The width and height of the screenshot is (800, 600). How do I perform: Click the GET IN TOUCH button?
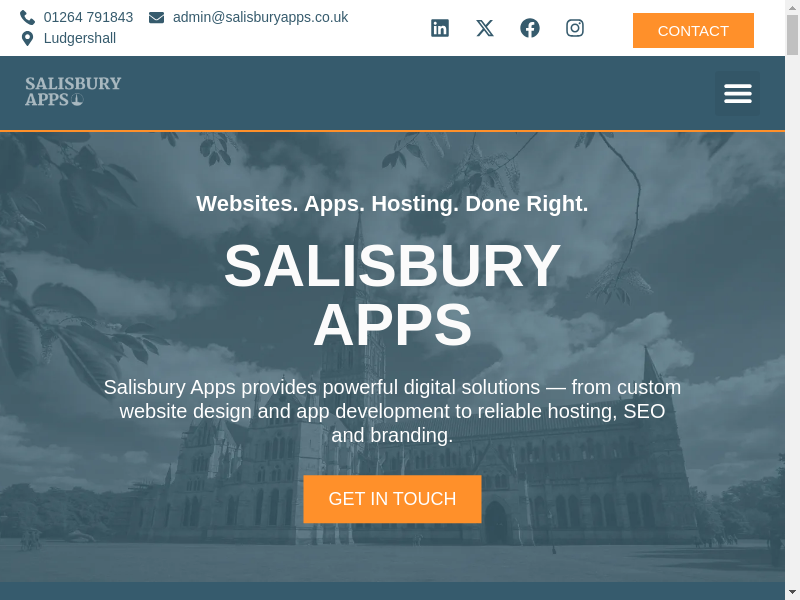(x=392, y=499)
